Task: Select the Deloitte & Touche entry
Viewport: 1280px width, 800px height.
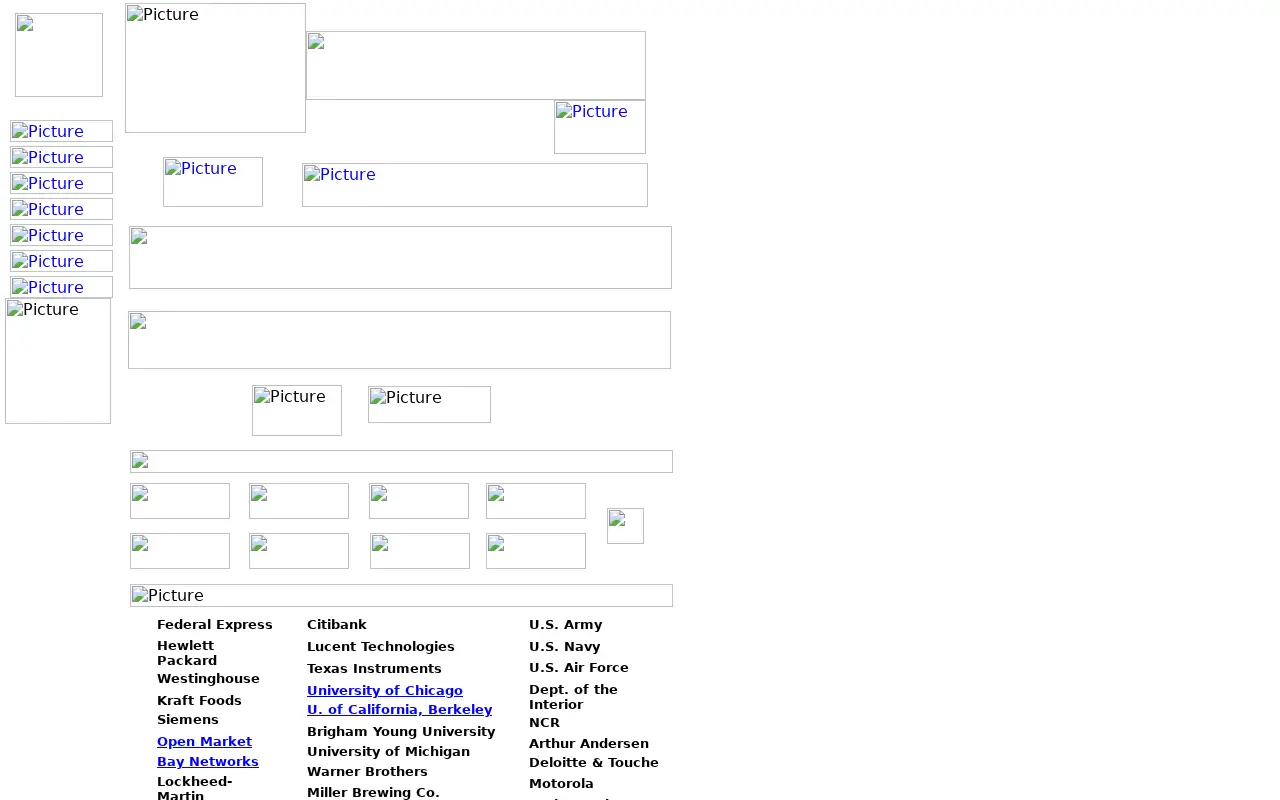Action: pyautogui.click(x=594, y=763)
